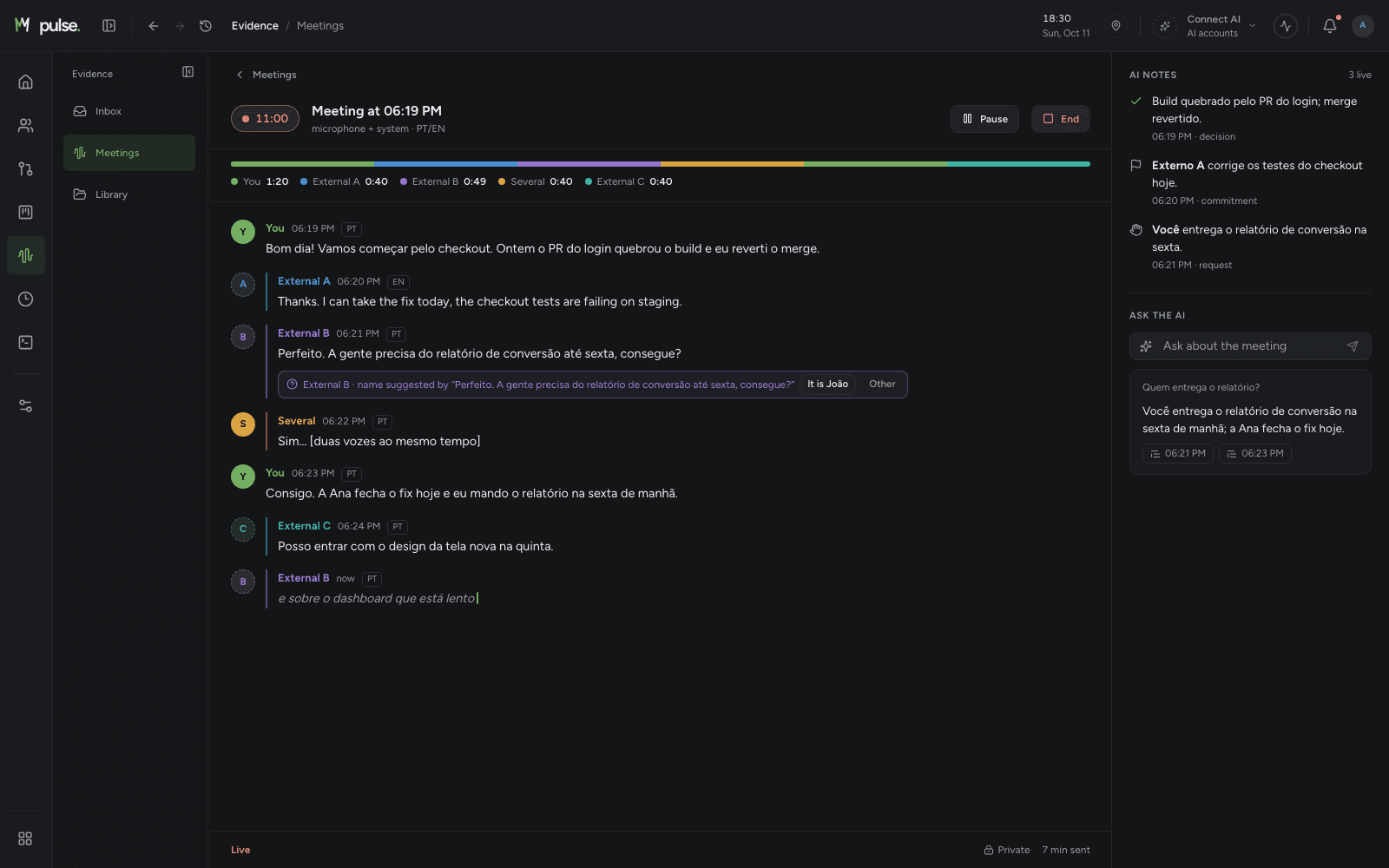Jump to 06:23 PM citation chip
The height and width of the screenshot is (868, 1389).
point(1254,453)
